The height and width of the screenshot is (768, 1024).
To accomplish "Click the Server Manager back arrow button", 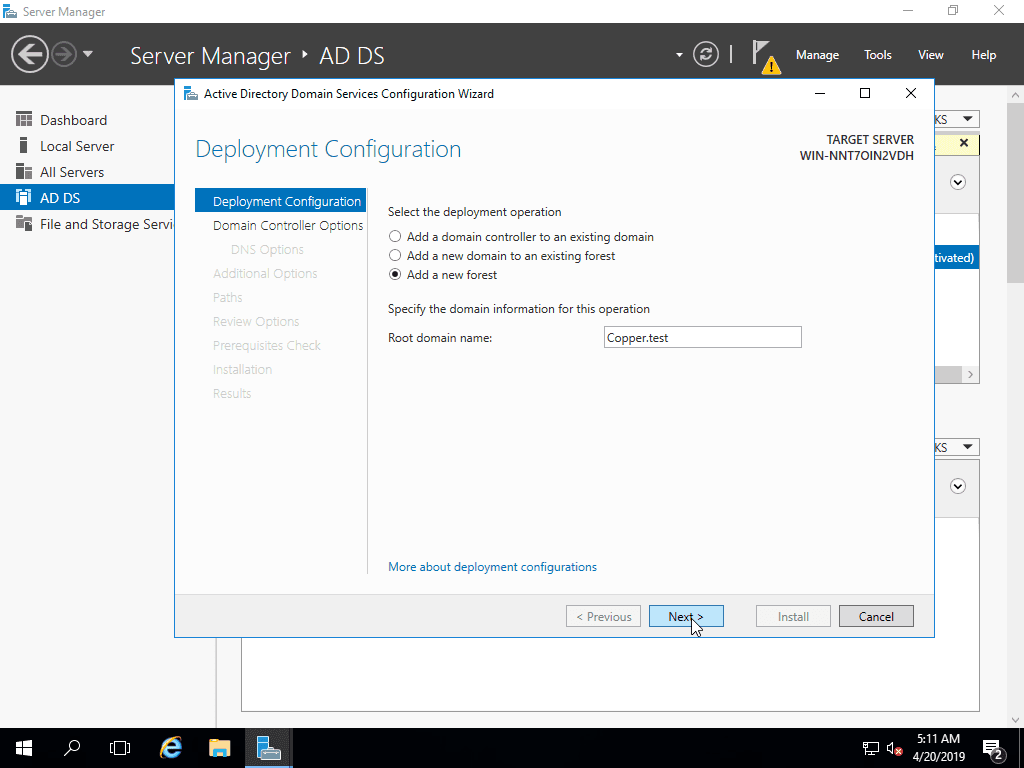I will (x=30, y=54).
